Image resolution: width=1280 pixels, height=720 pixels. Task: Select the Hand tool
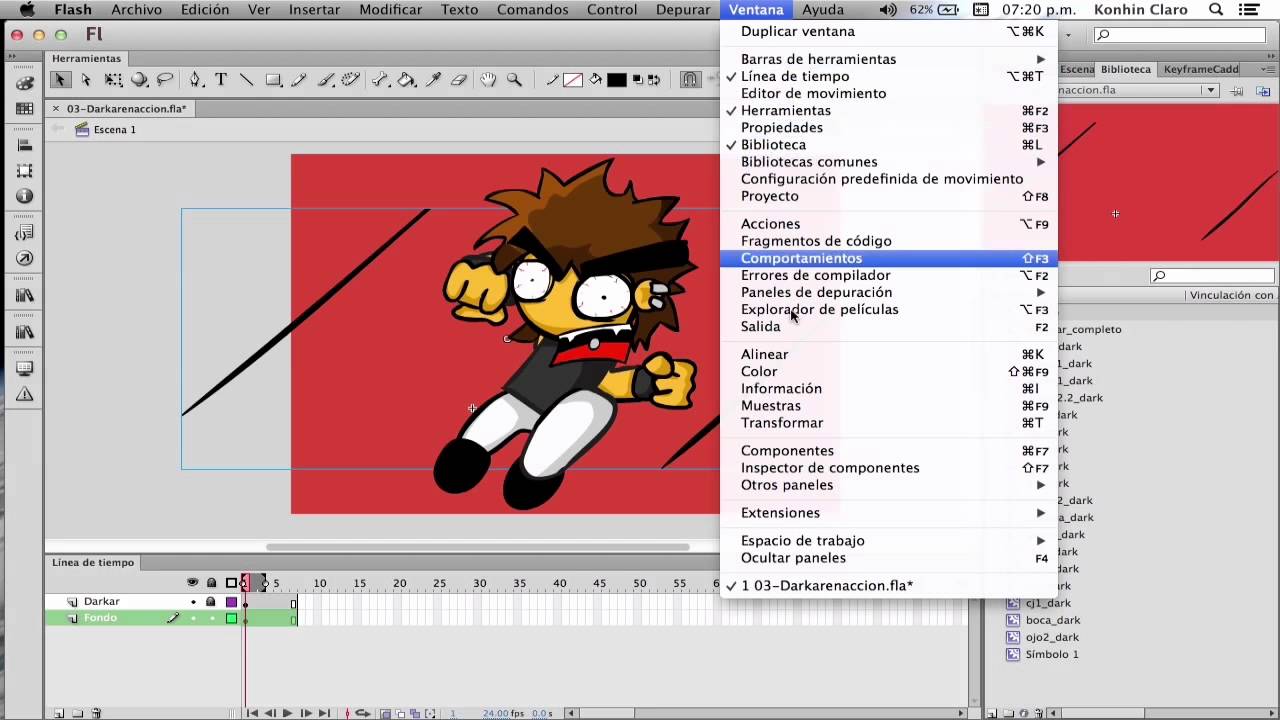(488, 80)
